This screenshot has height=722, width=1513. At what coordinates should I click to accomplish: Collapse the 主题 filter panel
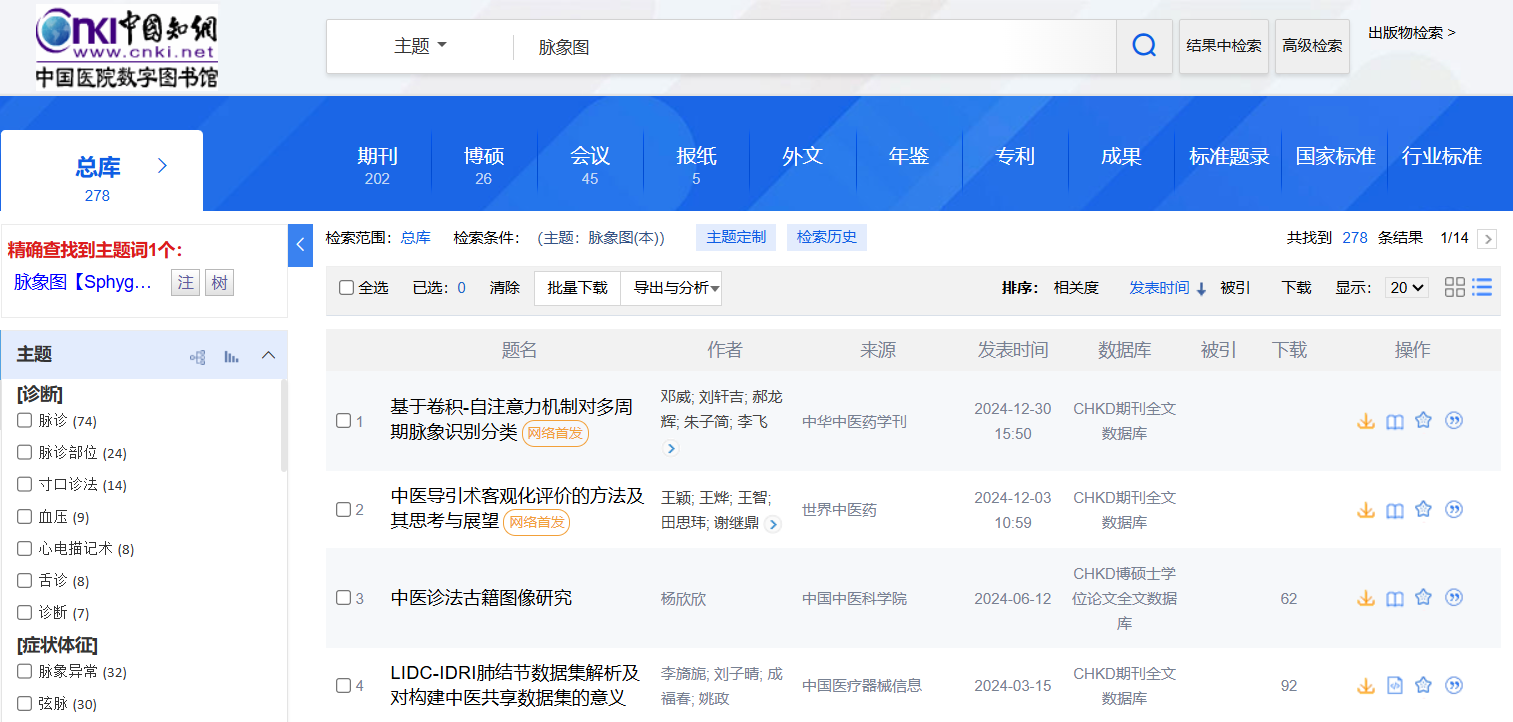coord(268,355)
